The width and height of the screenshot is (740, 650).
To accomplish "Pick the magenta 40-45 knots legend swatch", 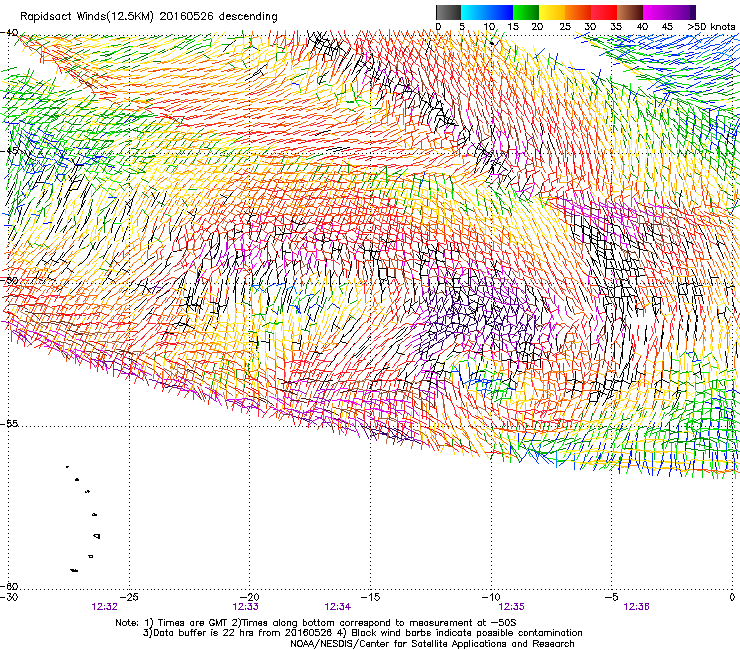I will [656, 12].
